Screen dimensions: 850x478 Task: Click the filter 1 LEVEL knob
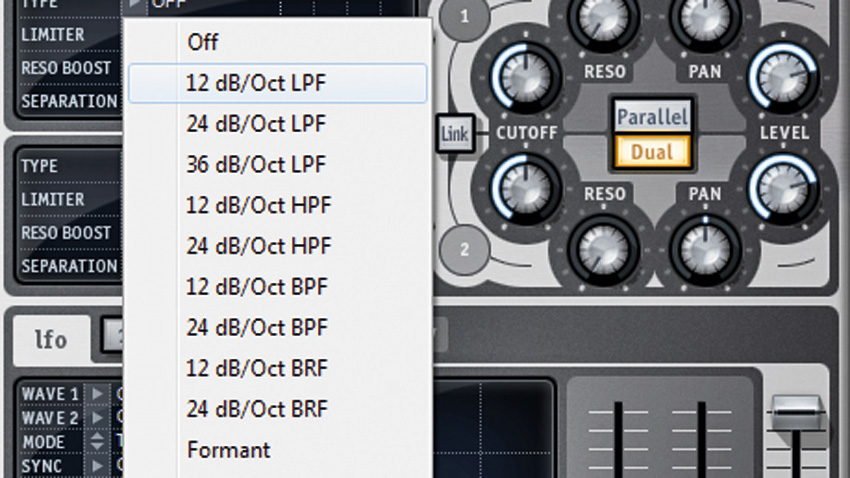pyautogui.click(x=783, y=77)
